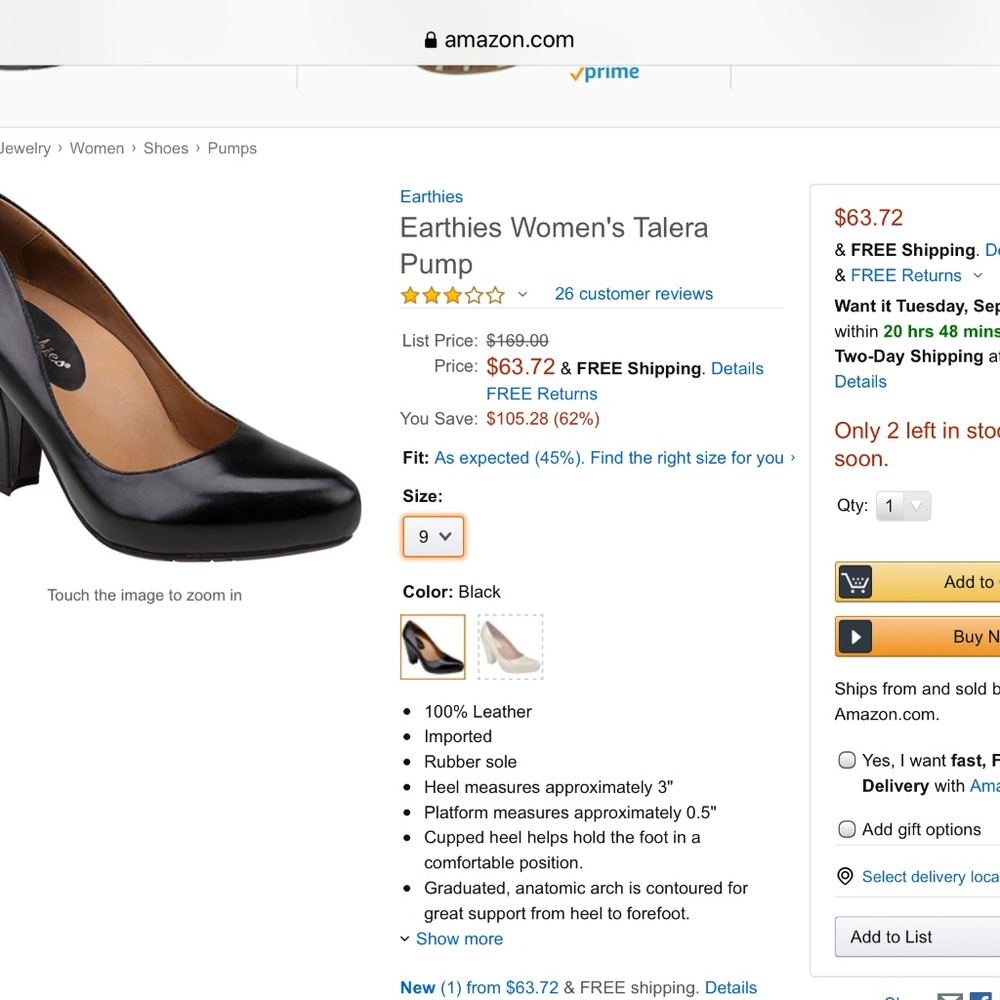This screenshot has height=1000, width=1000.
Task: Click the Prime logo at top
Action: pos(604,73)
